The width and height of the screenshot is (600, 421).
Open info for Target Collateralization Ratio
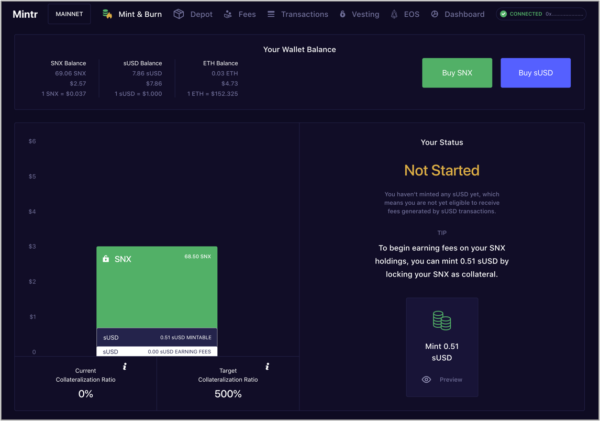point(267,366)
